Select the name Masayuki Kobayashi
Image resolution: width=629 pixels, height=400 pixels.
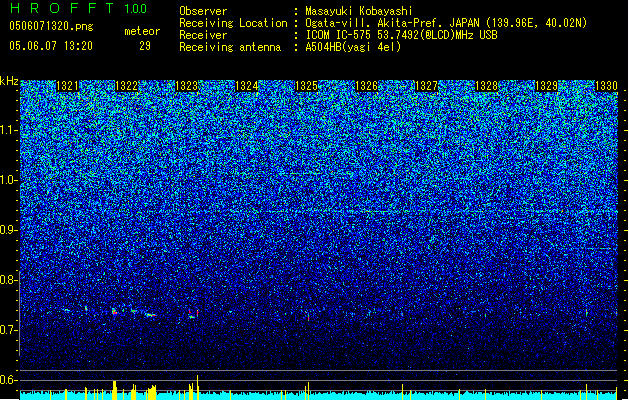click(359, 11)
